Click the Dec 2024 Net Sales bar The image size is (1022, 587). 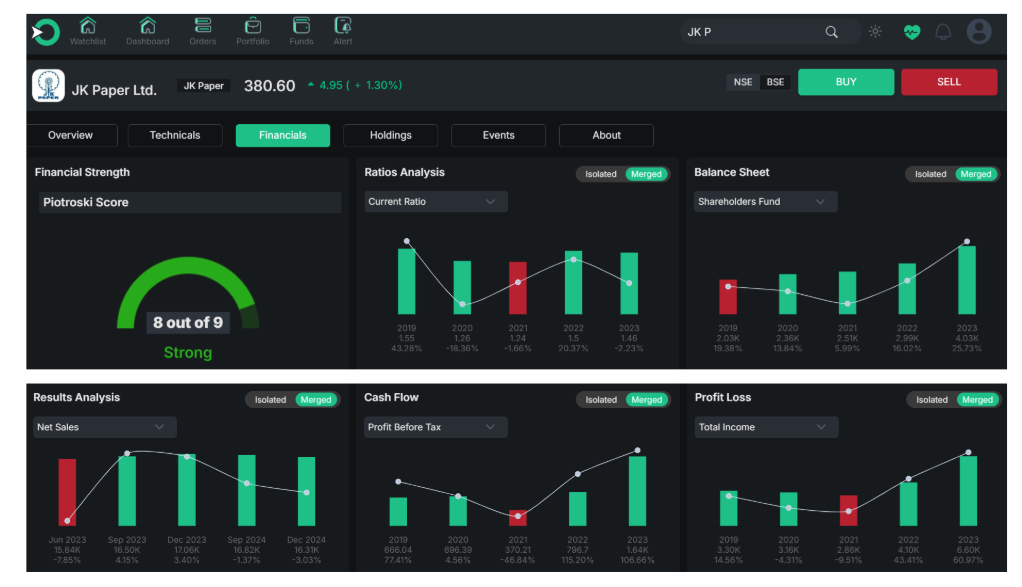tap(306, 491)
